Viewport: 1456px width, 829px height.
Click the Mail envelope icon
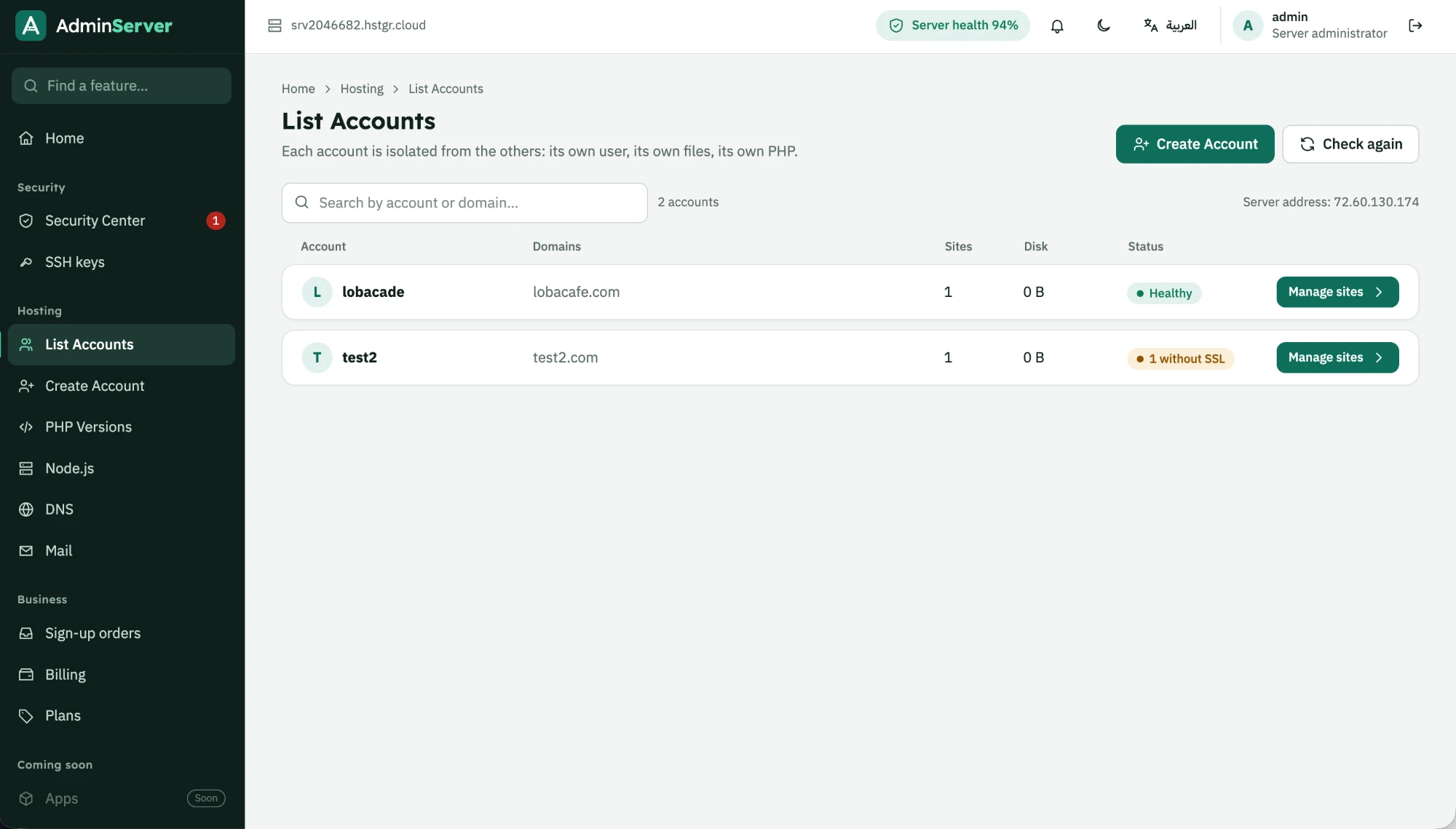pyautogui.click(x=26, y=551)
